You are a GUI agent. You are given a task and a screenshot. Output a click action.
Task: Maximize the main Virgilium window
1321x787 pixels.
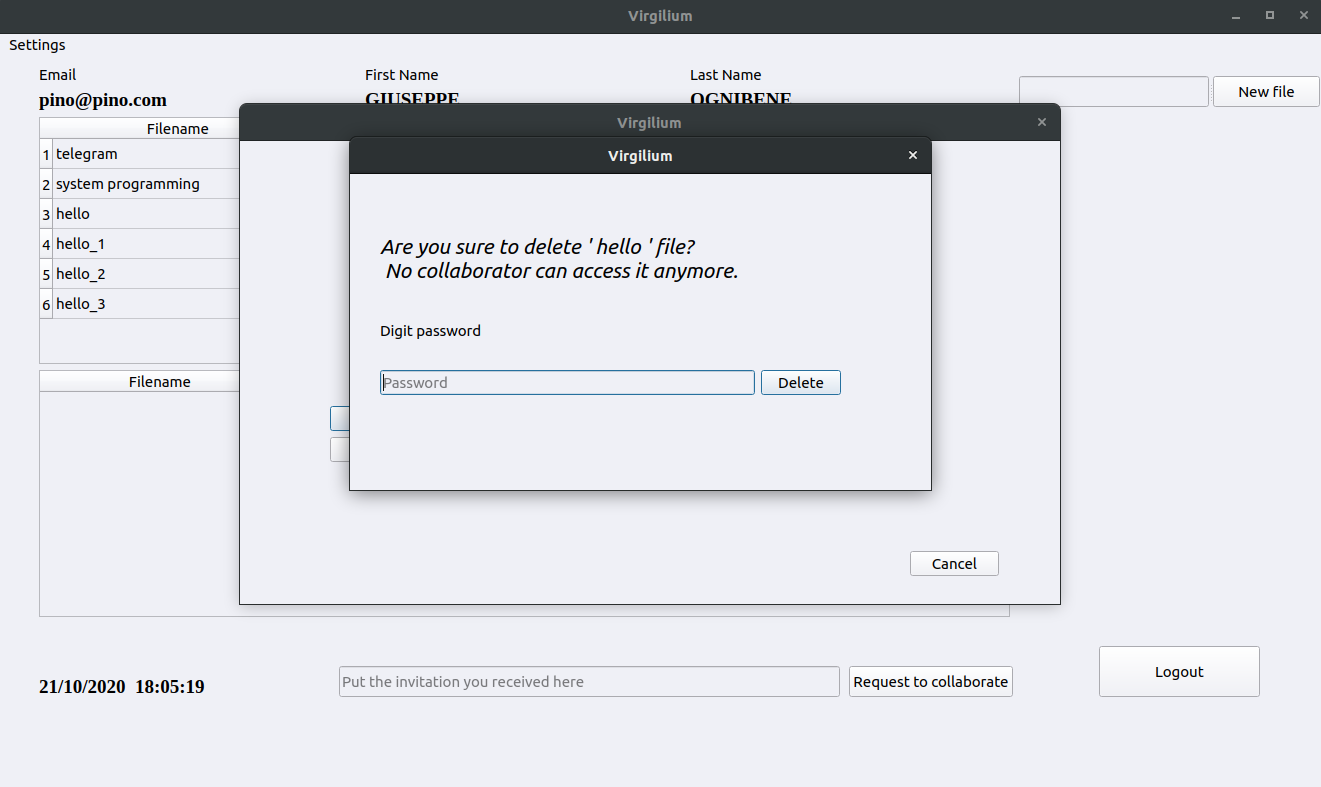point(1270,15)
